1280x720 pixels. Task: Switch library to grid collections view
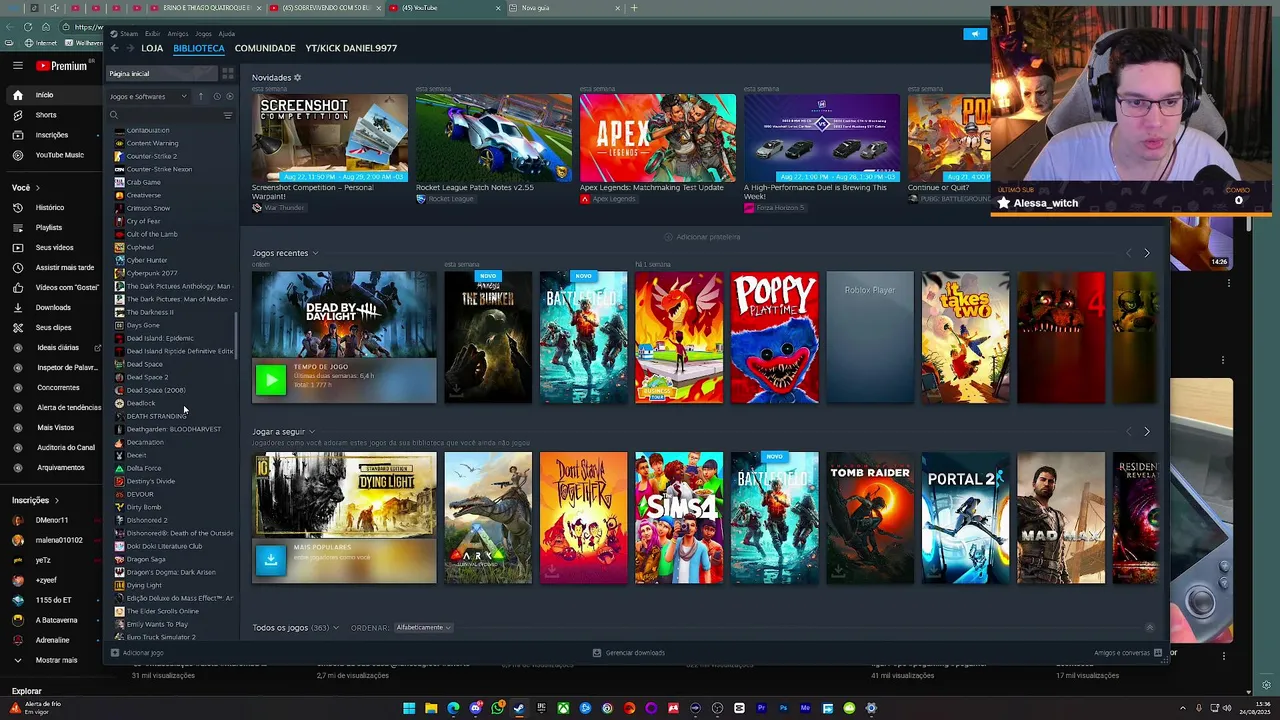[228, 74]
